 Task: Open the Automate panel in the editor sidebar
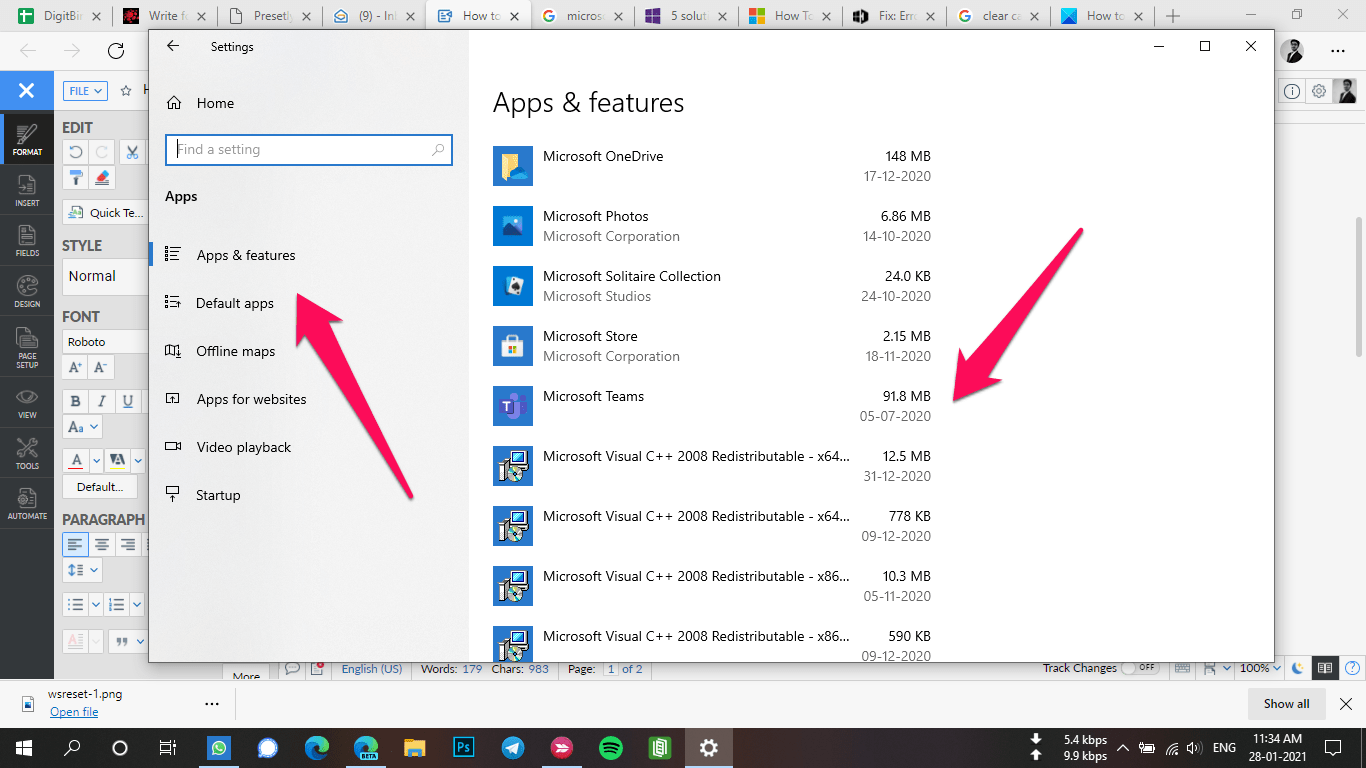(x=27, y=504)
